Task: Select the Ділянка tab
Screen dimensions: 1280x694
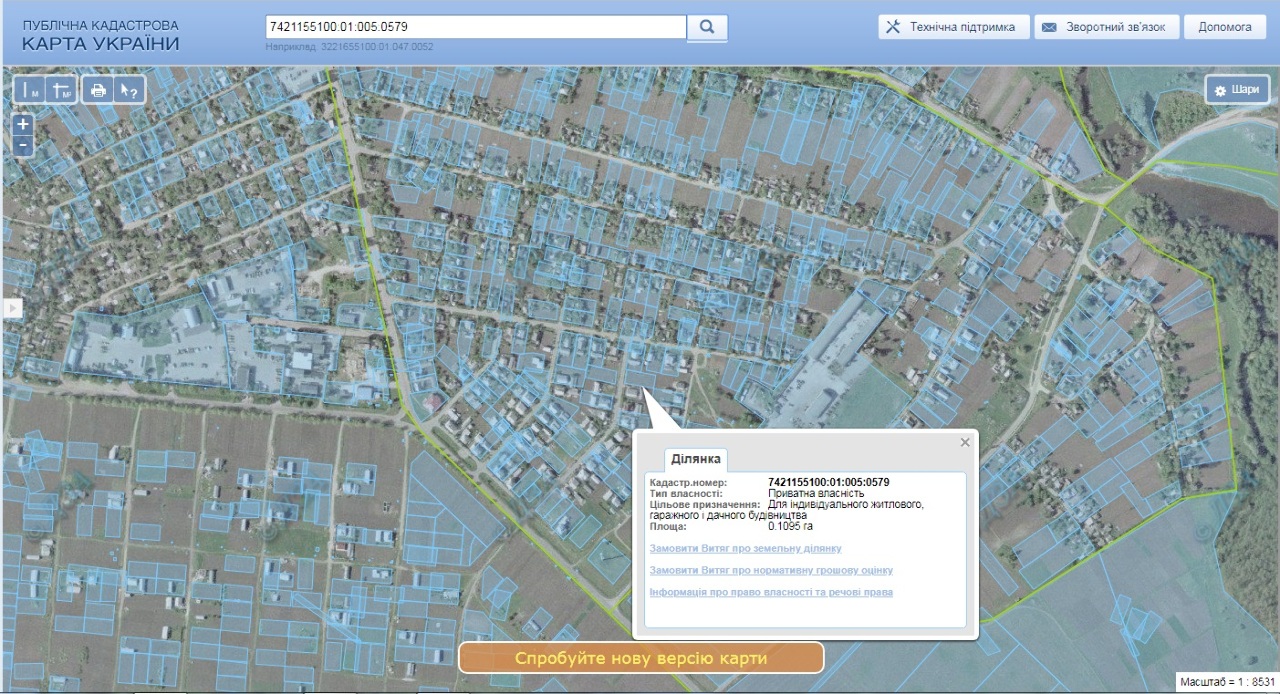Action: click(x=695, y=459)
